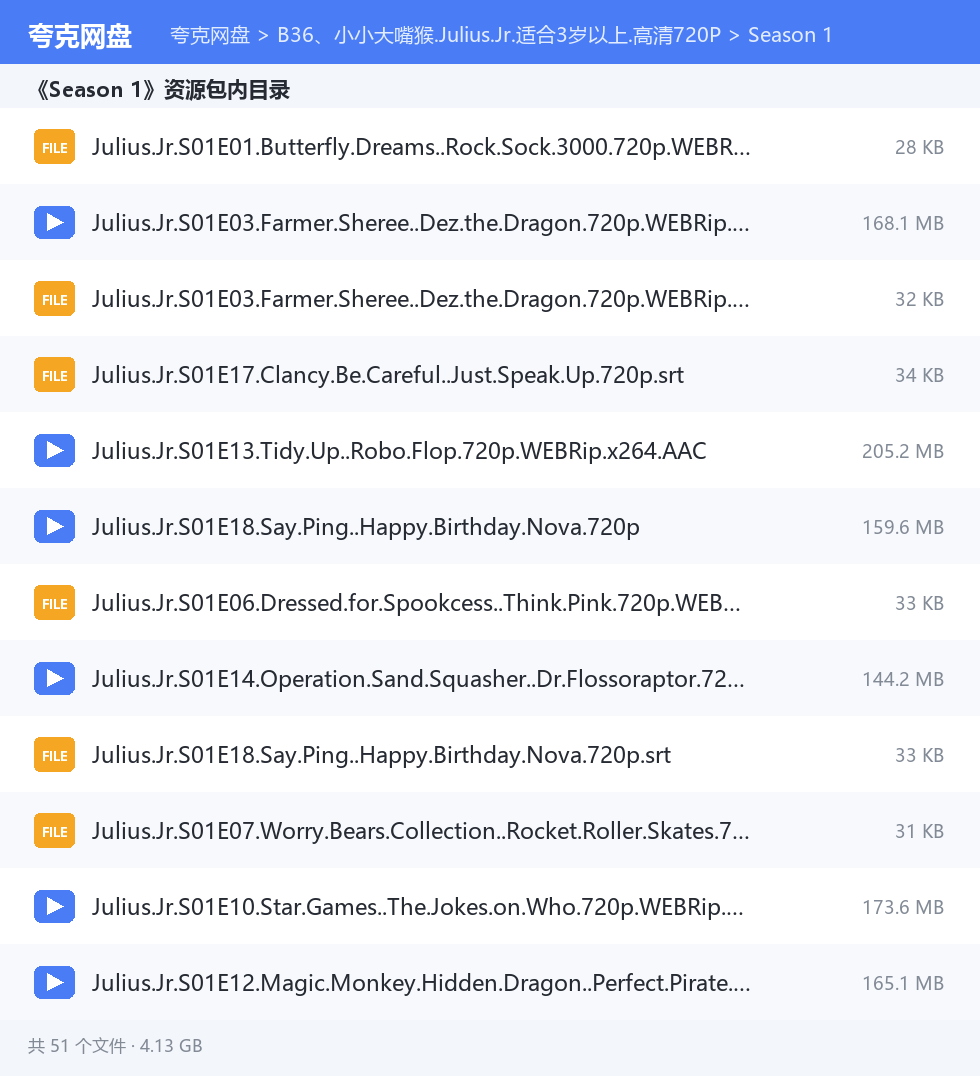Image resolution: width=980 pixels, height=1076 pixels.
Task: Select the 173.6 MB Star Games row
Action: (x=490, y=907)
